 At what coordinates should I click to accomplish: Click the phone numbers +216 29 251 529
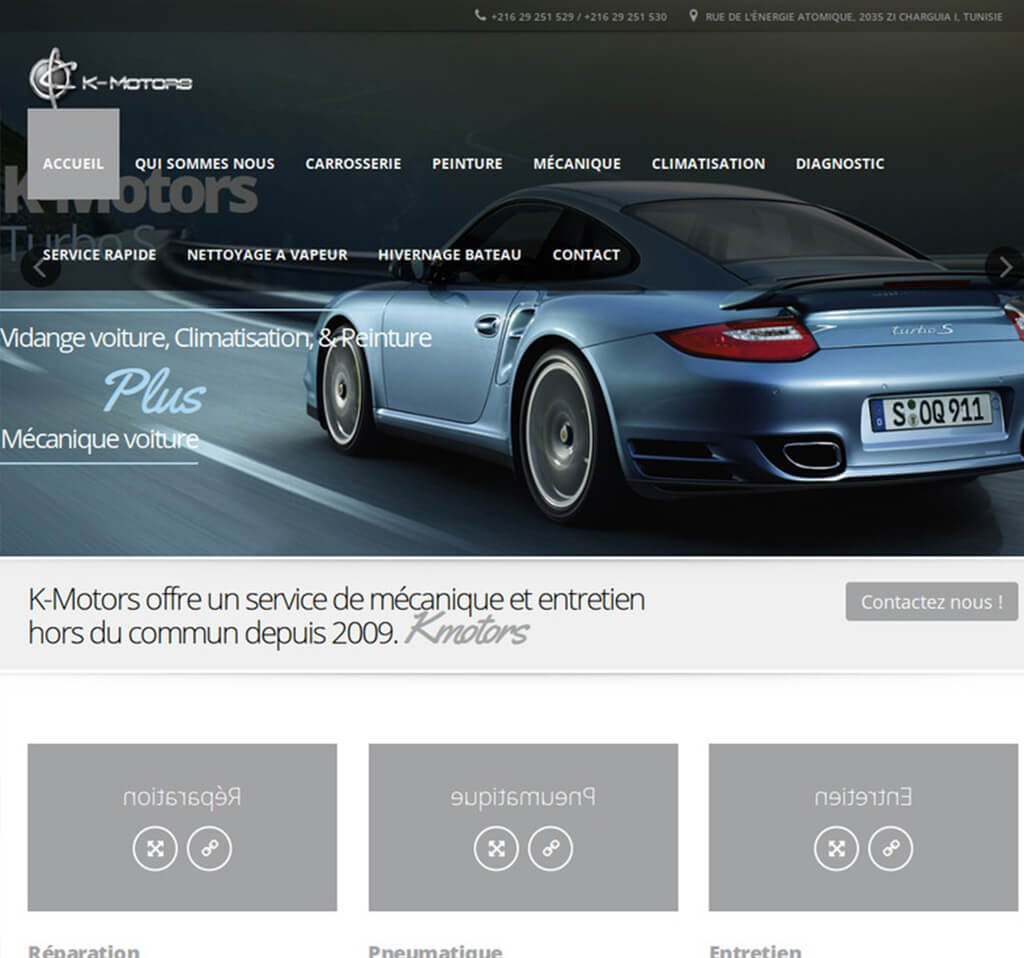tap(579, 17)
